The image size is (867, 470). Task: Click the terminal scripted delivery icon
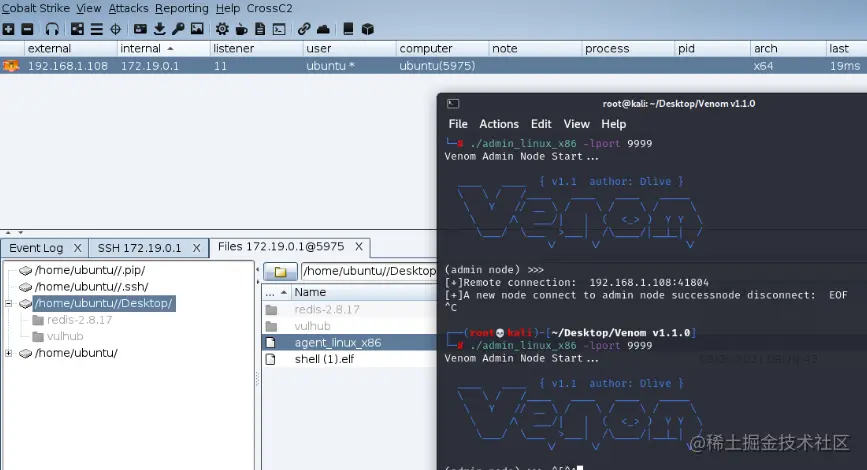[x=279, y=29]
